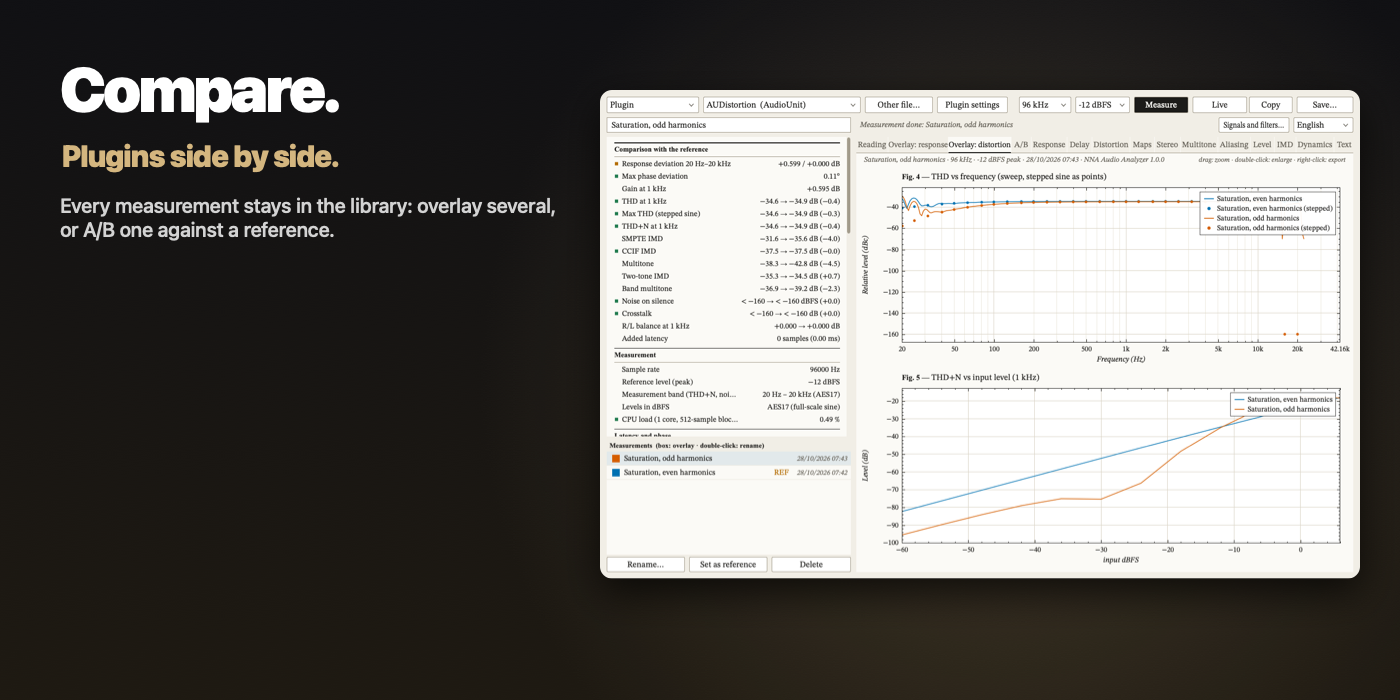Image resolution: width=1400 pixels, height=700 pixels.
Task: Toggle overlay box for Saturation, even harmonics
Action: point(616,472)
